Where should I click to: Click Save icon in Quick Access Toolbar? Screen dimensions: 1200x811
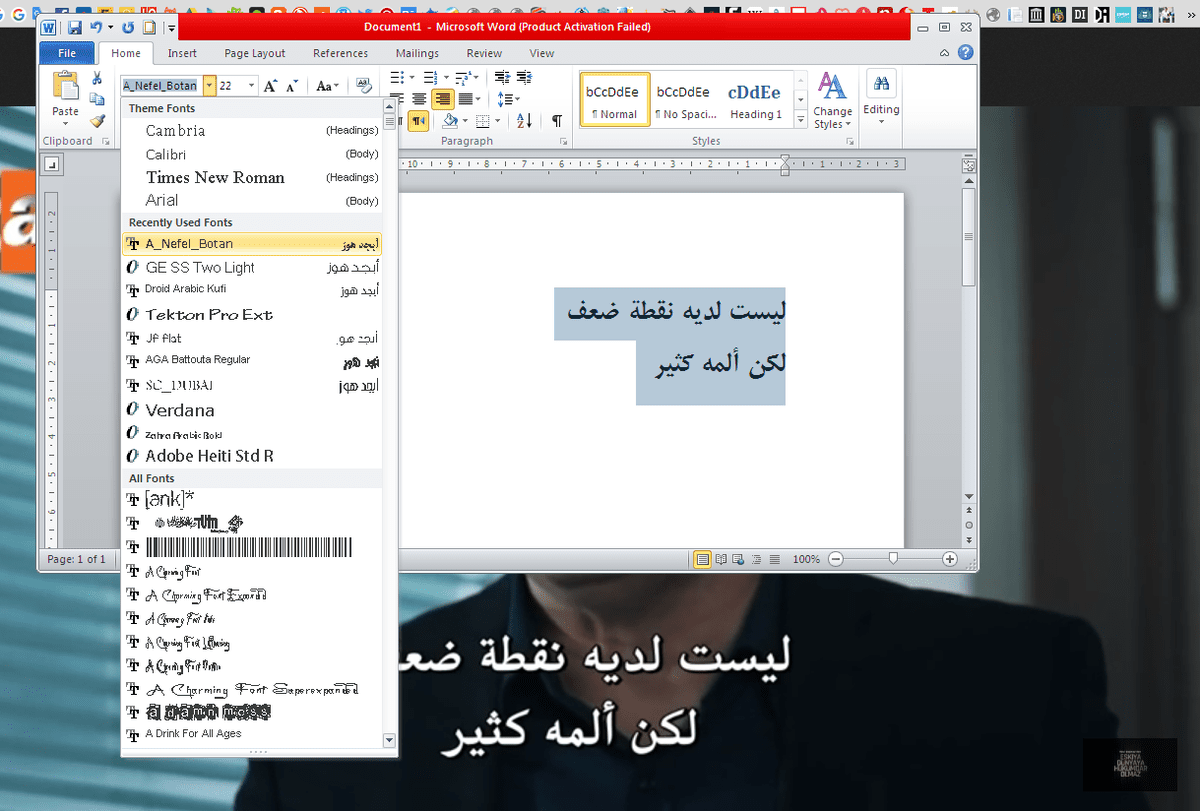point(75,28)
